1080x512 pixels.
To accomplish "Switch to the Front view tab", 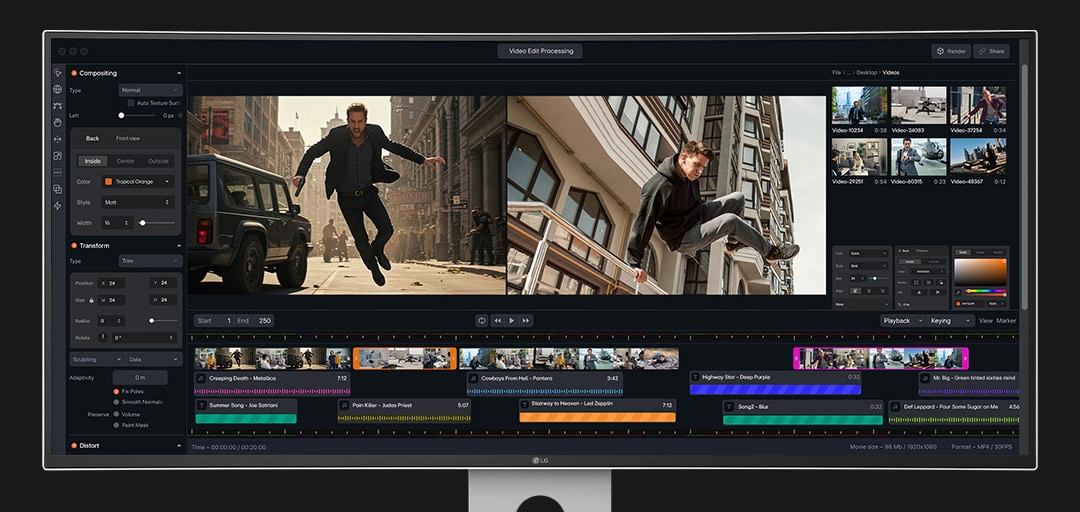I will (128, 138).
